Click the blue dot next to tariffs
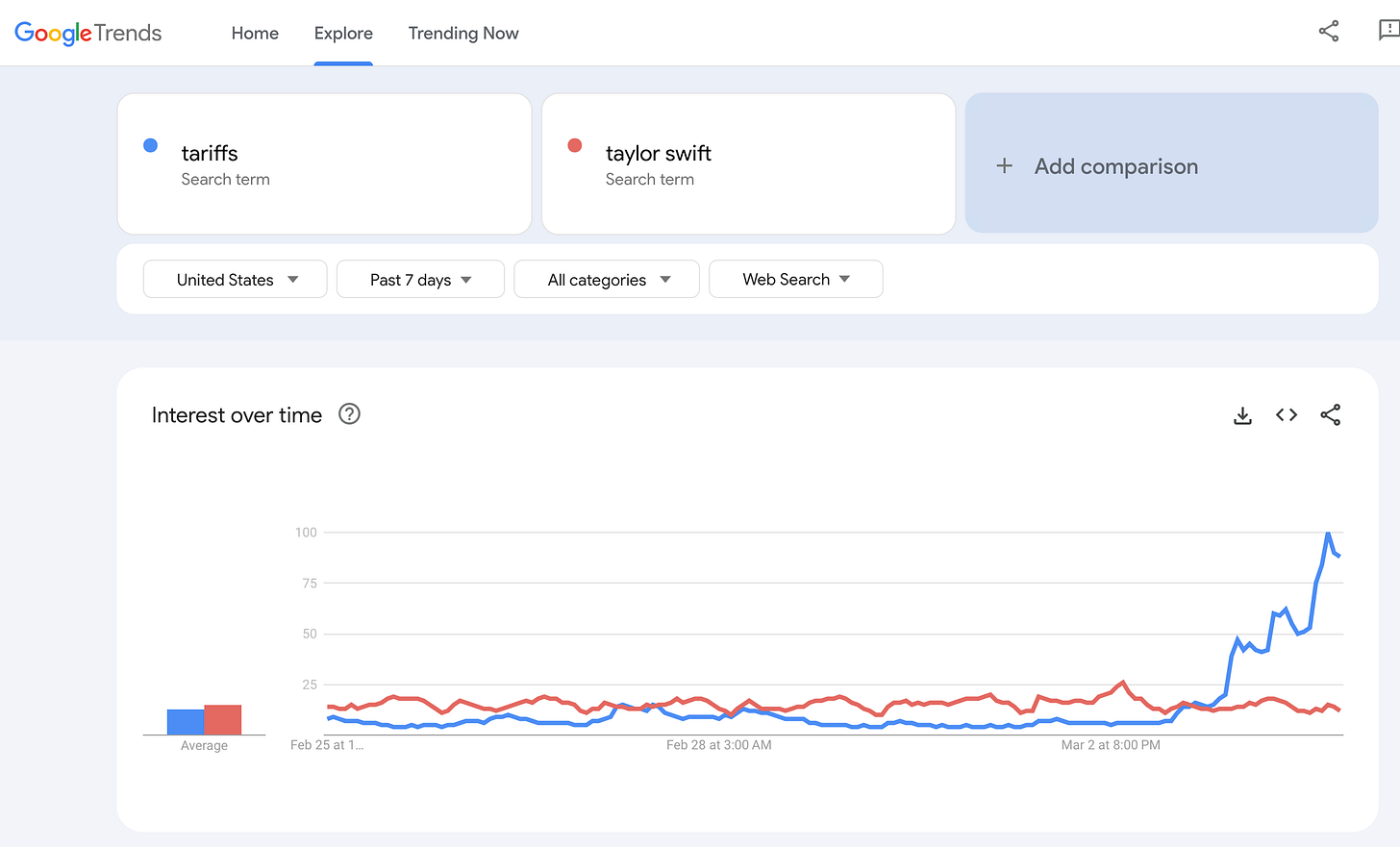1400x847 pixels. point(150,145)
